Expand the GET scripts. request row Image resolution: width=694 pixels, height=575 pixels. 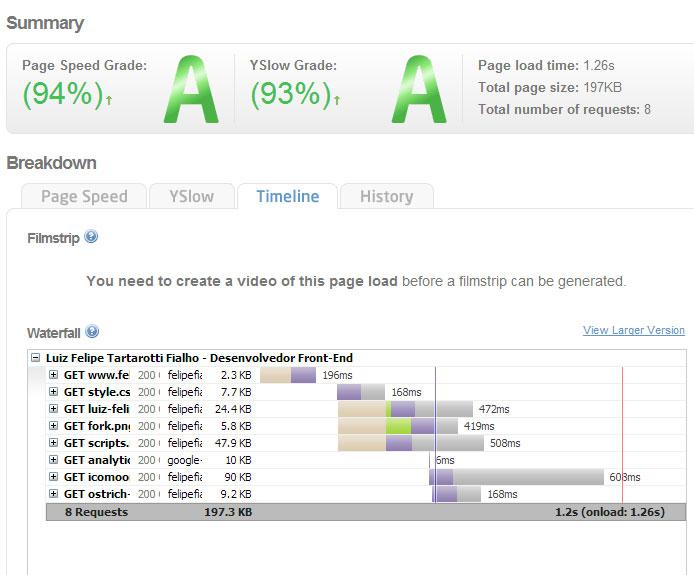54,443
